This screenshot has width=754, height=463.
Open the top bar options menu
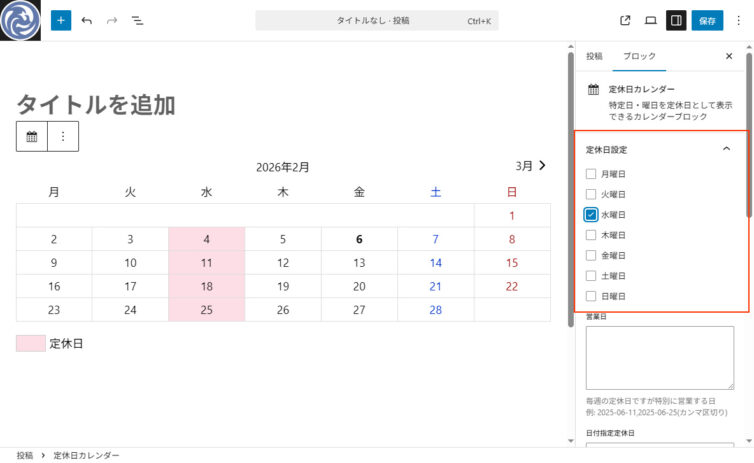[738, 20]
